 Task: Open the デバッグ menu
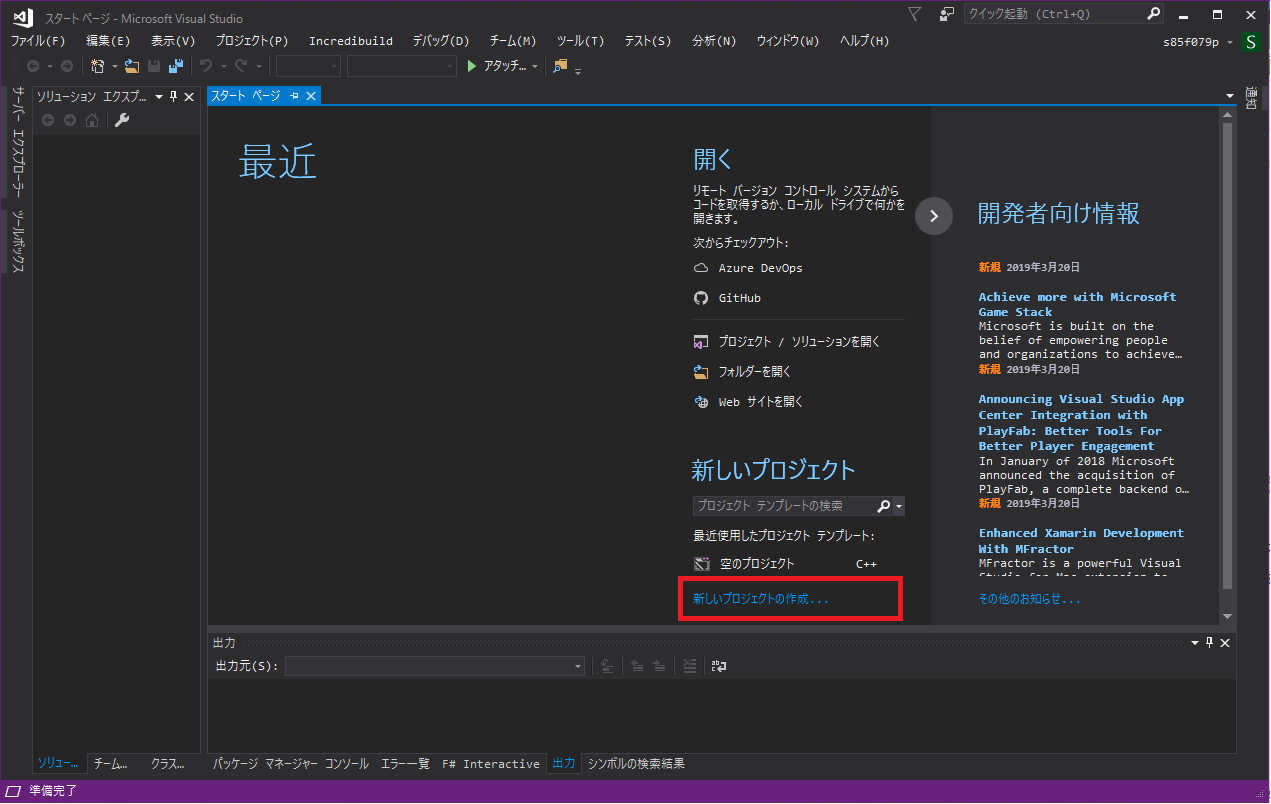[439, 41]
